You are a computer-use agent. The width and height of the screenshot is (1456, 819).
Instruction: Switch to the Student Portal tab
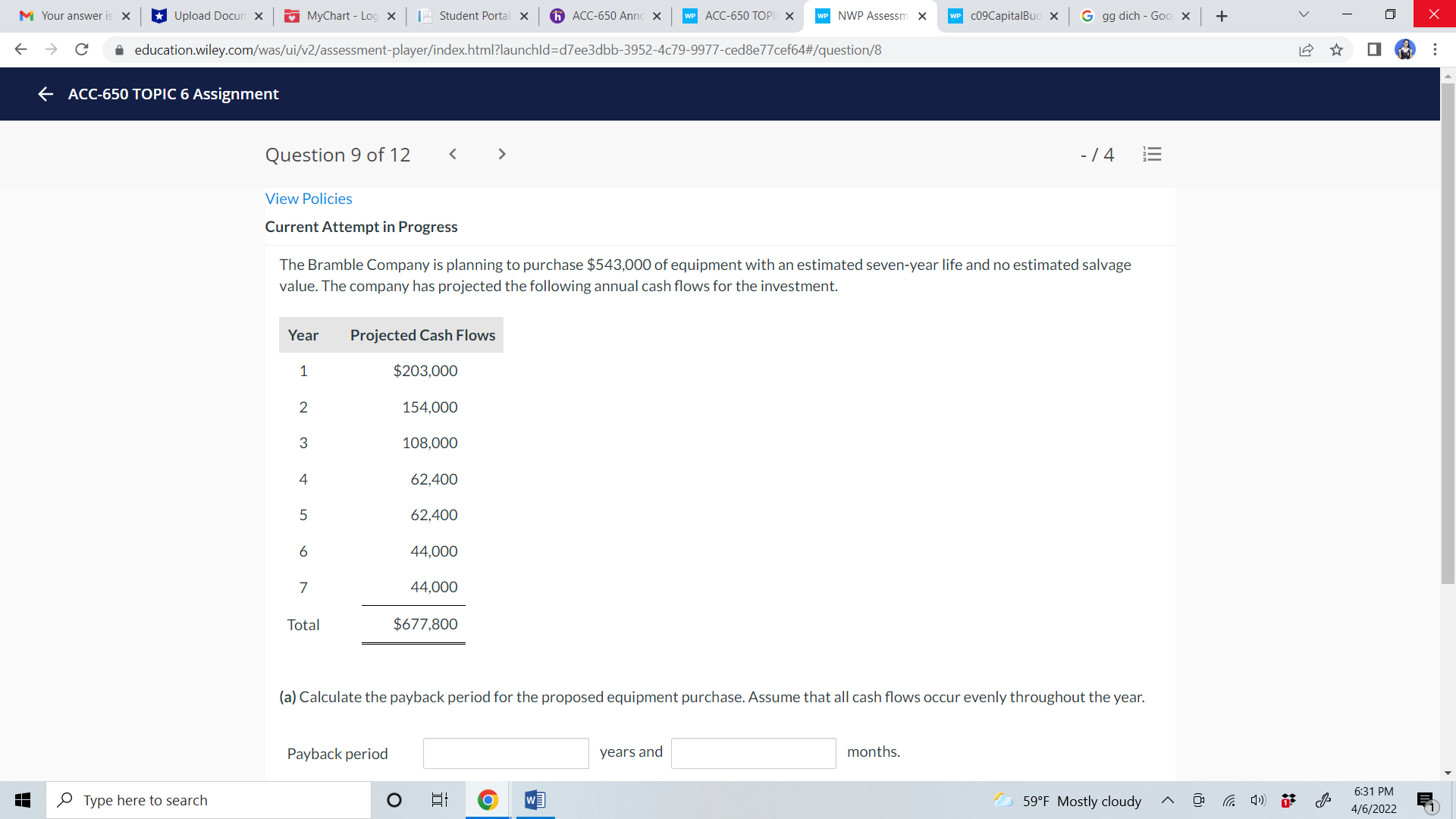coord(466,15)
